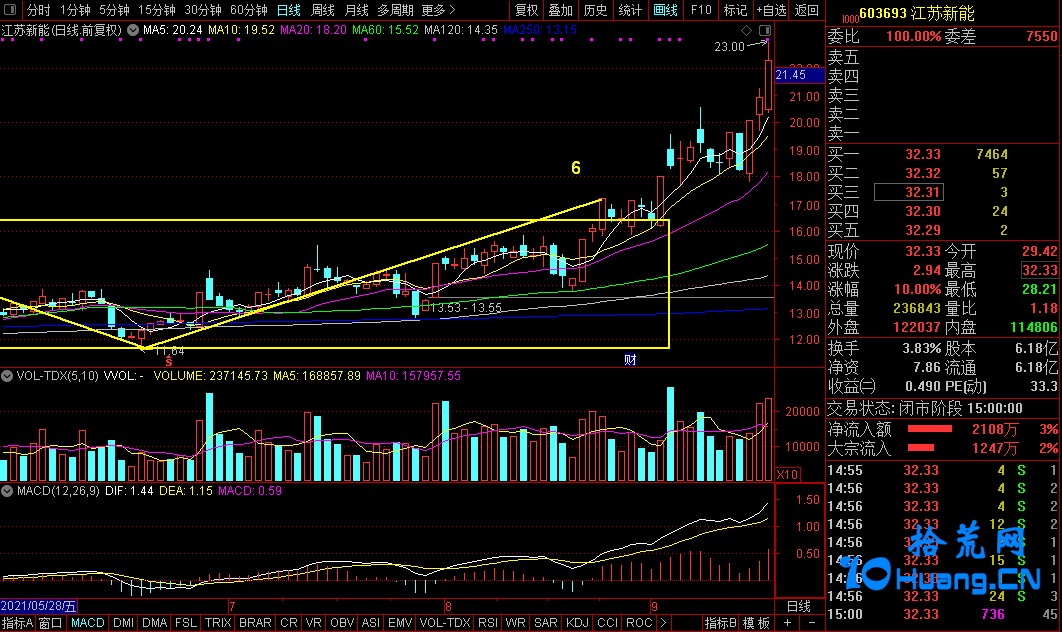Toggle the panel layout icon above the price axis
Screen dimensions: 1062x632
[x=765, y=30]
